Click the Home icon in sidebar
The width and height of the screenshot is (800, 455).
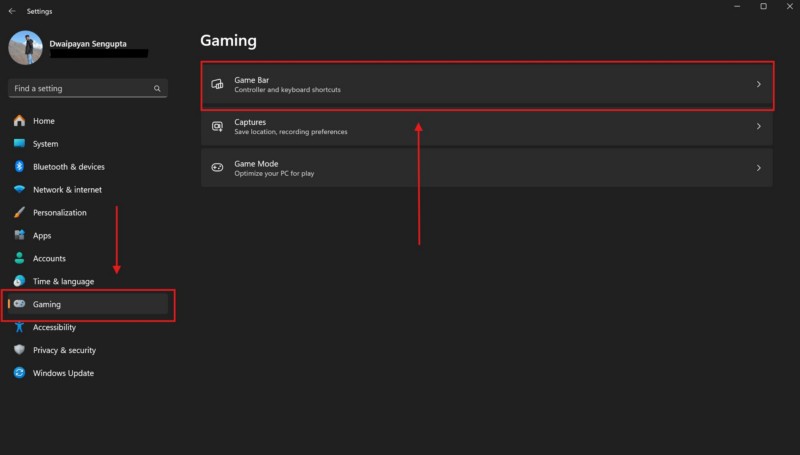[19, 121]
